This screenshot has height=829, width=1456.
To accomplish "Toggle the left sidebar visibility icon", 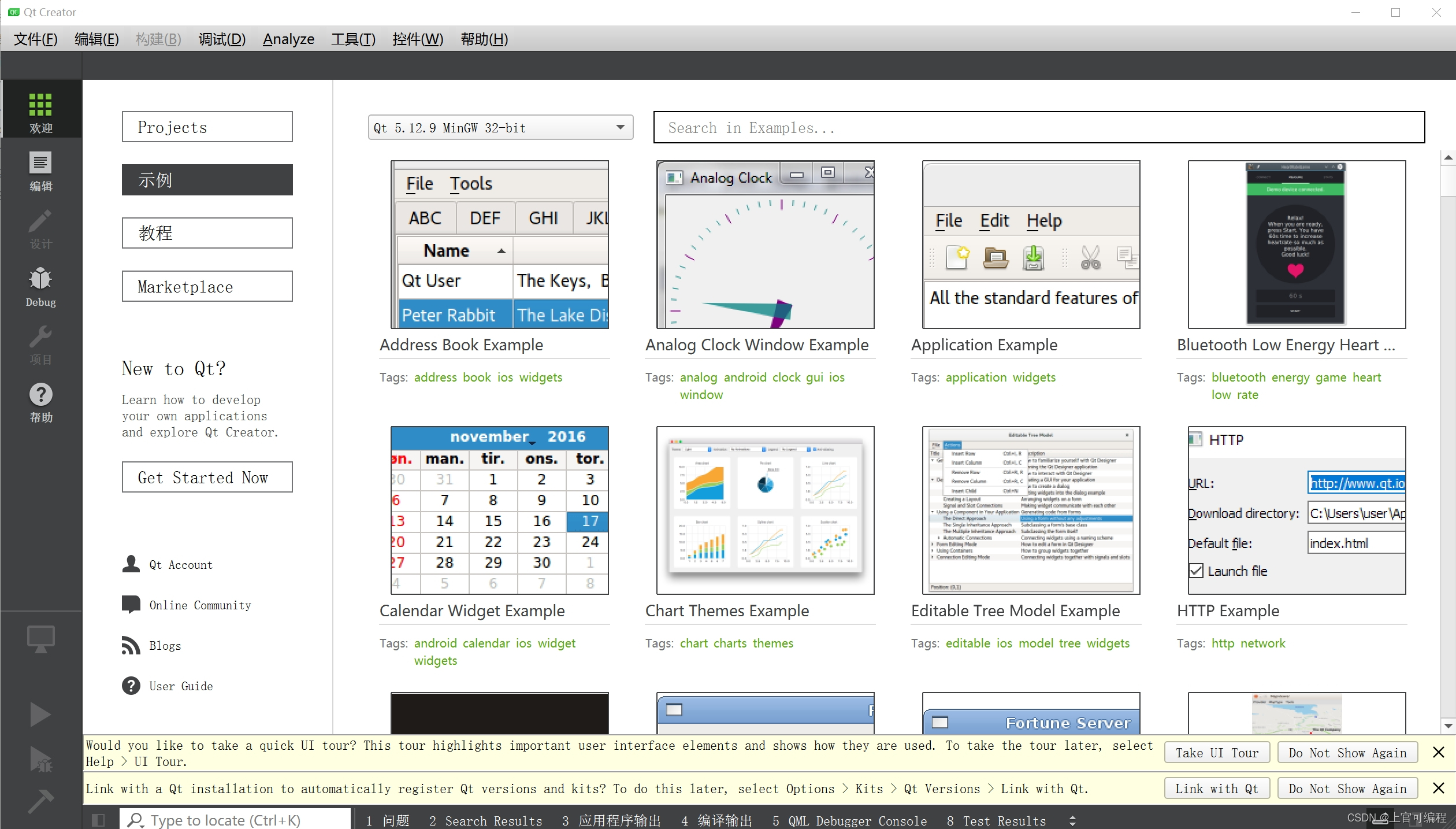I will (98, 820).
